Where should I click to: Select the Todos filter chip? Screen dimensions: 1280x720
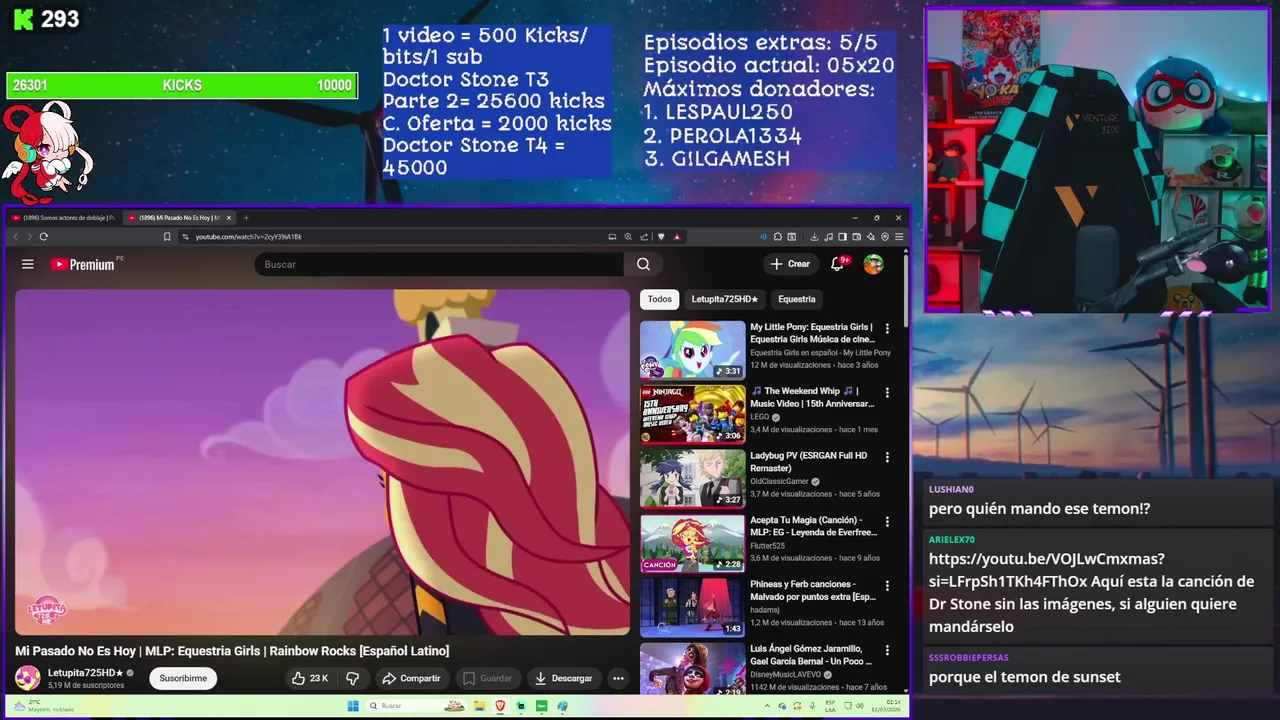660,299
